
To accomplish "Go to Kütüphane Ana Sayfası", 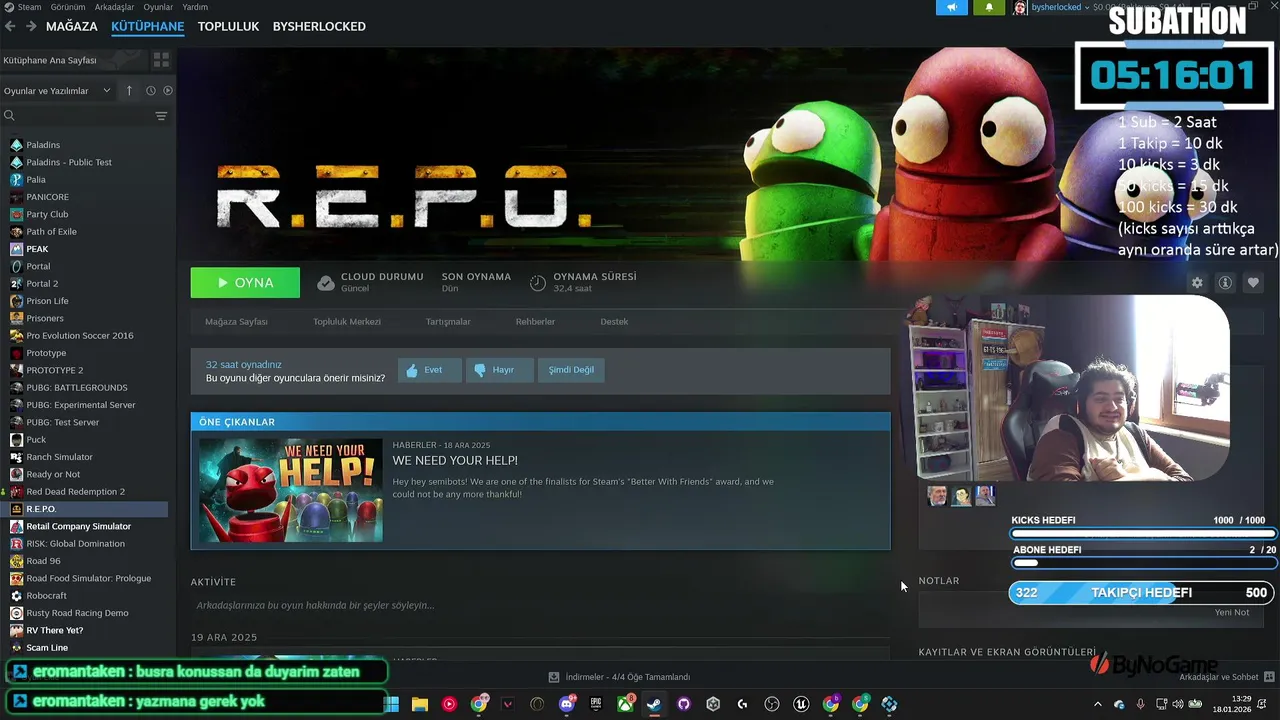I will [50, 60].
